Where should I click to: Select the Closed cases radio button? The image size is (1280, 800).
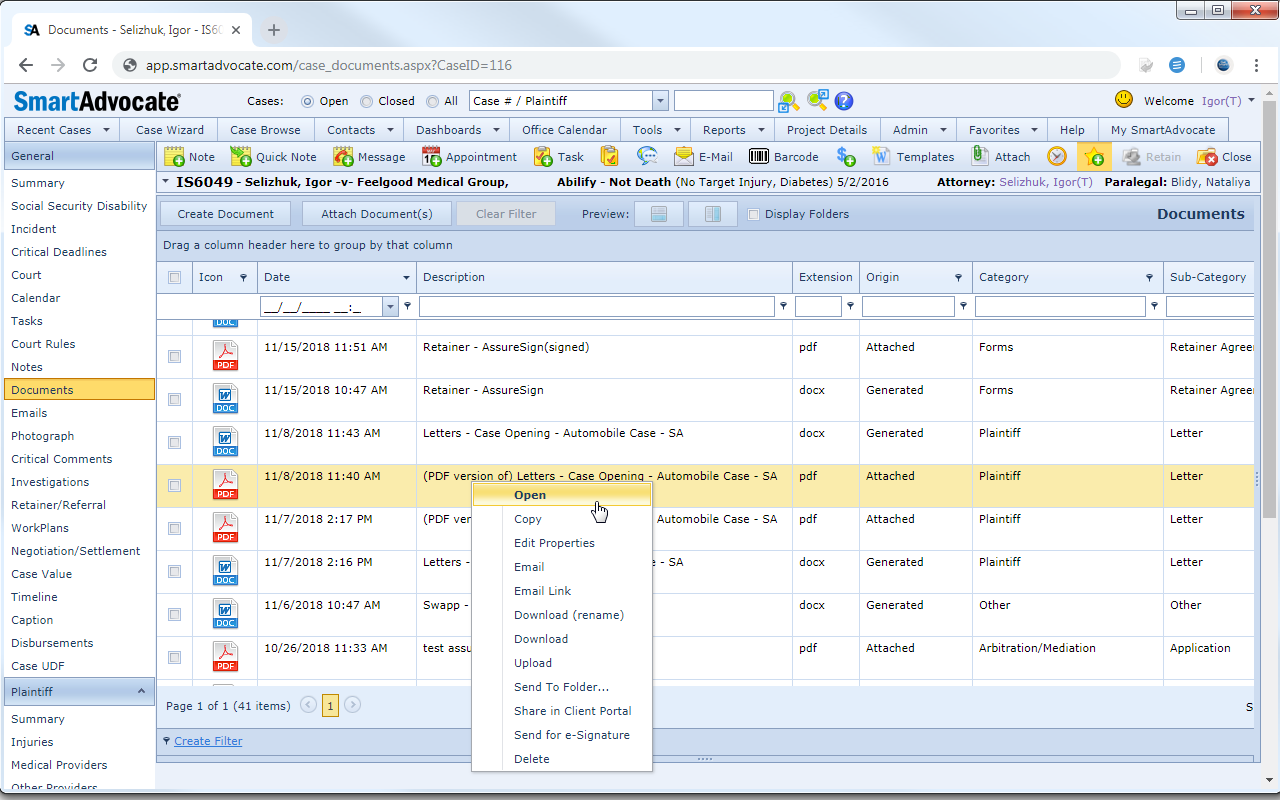367,101
